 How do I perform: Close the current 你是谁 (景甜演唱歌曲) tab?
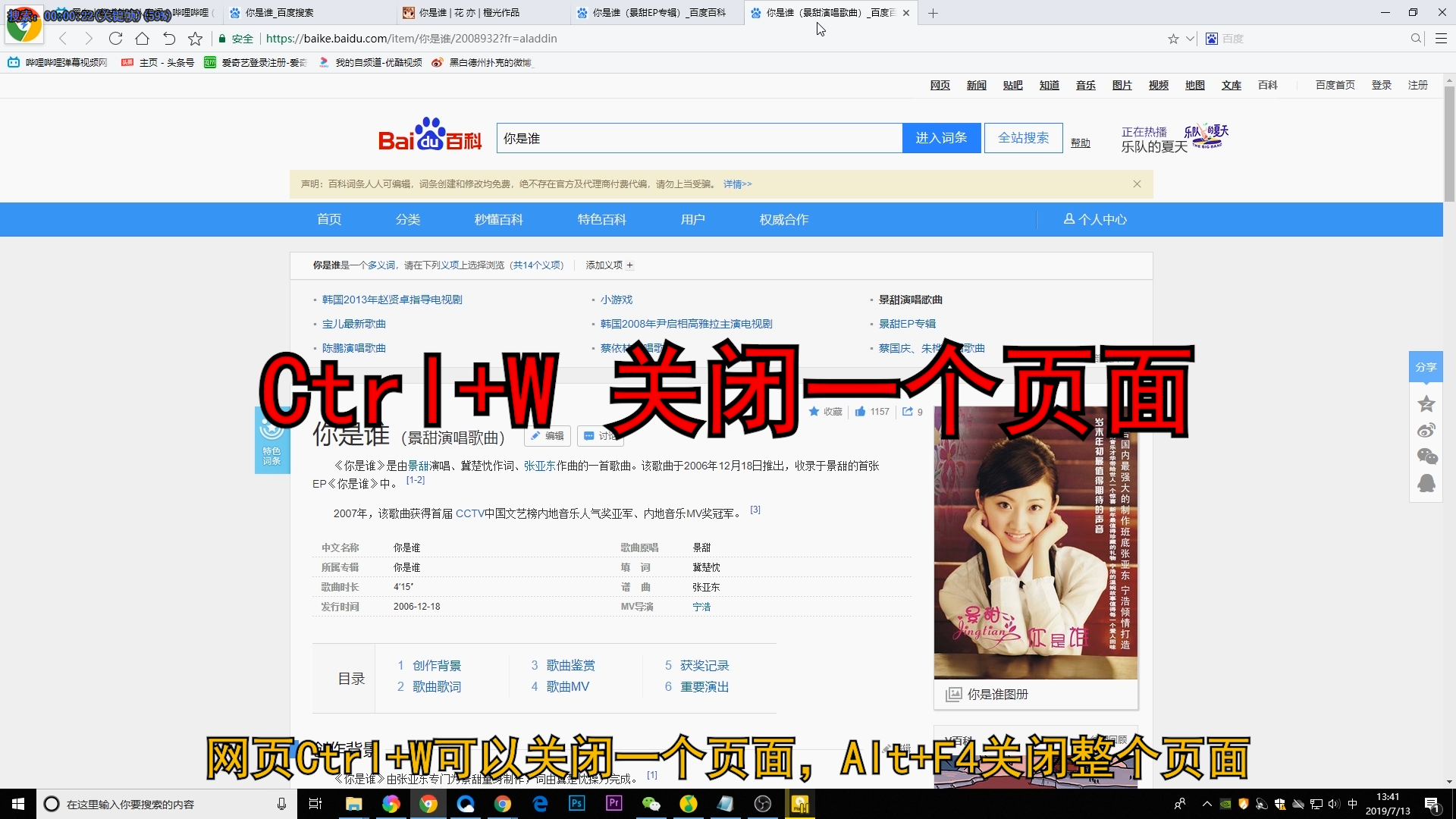pos(906,13)
